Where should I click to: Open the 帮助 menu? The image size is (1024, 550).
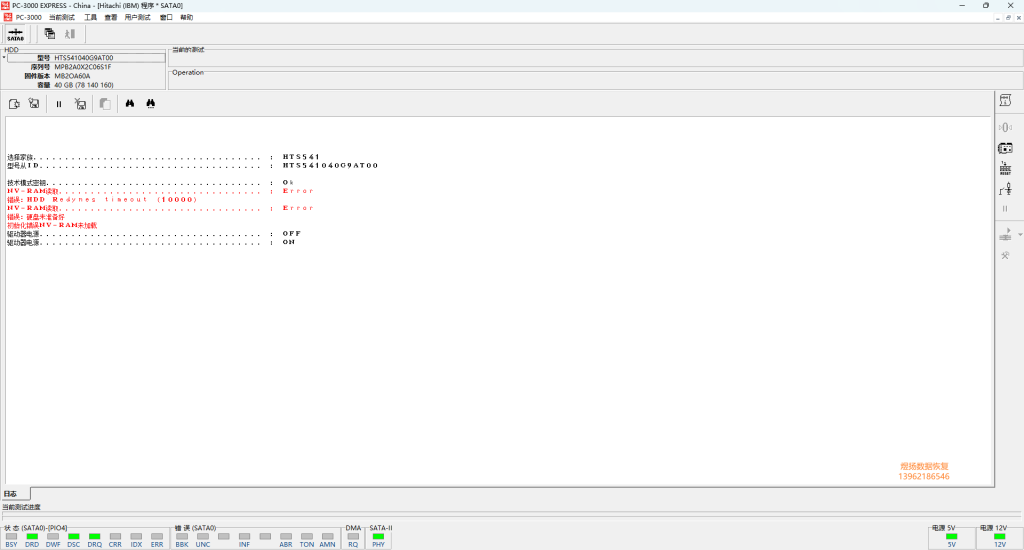[x=187, y=18]
